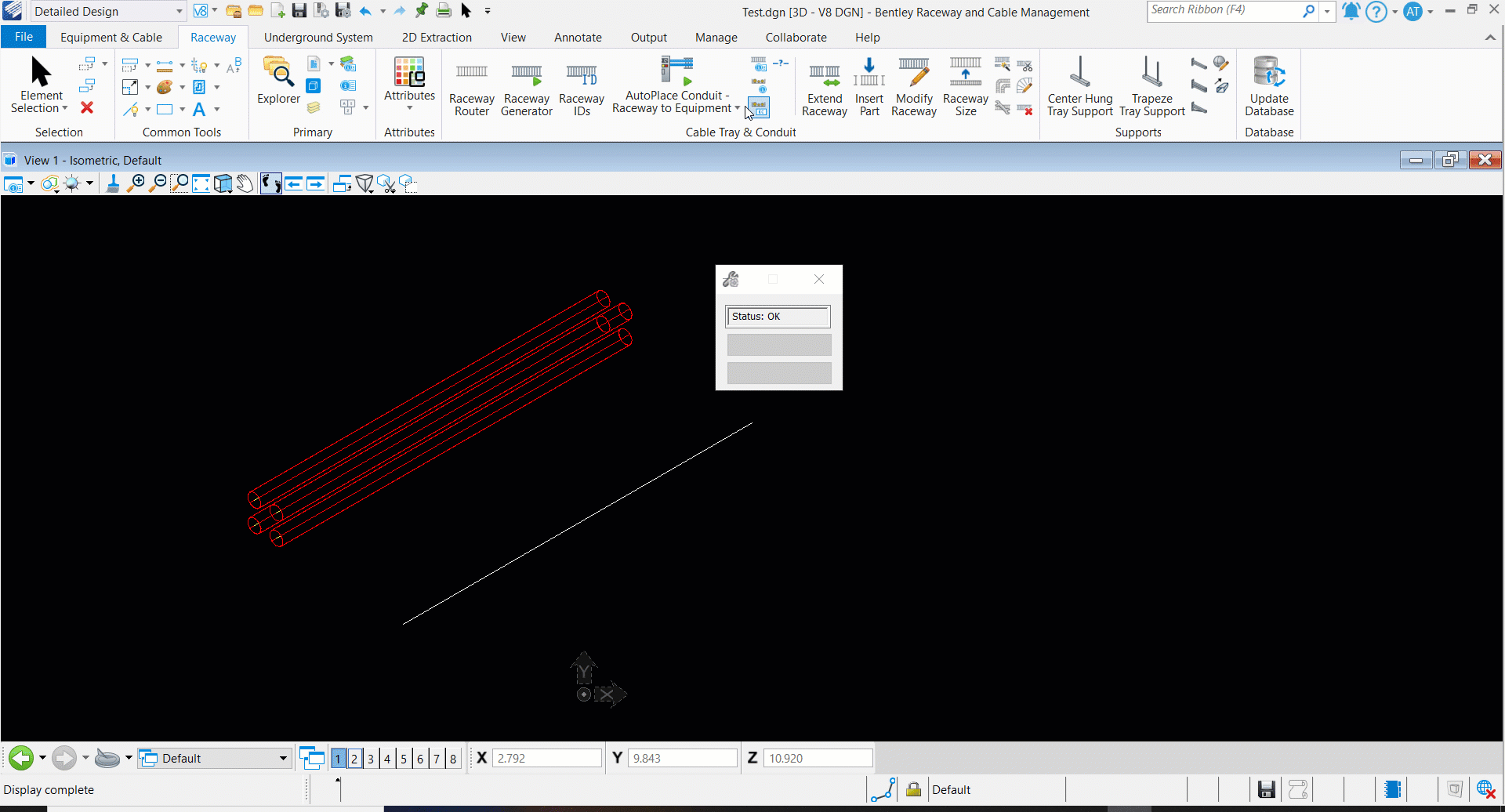This screenshot has height=812, width=1505.
Task: Activate the Fit View tool
Action: coord(201,183)
